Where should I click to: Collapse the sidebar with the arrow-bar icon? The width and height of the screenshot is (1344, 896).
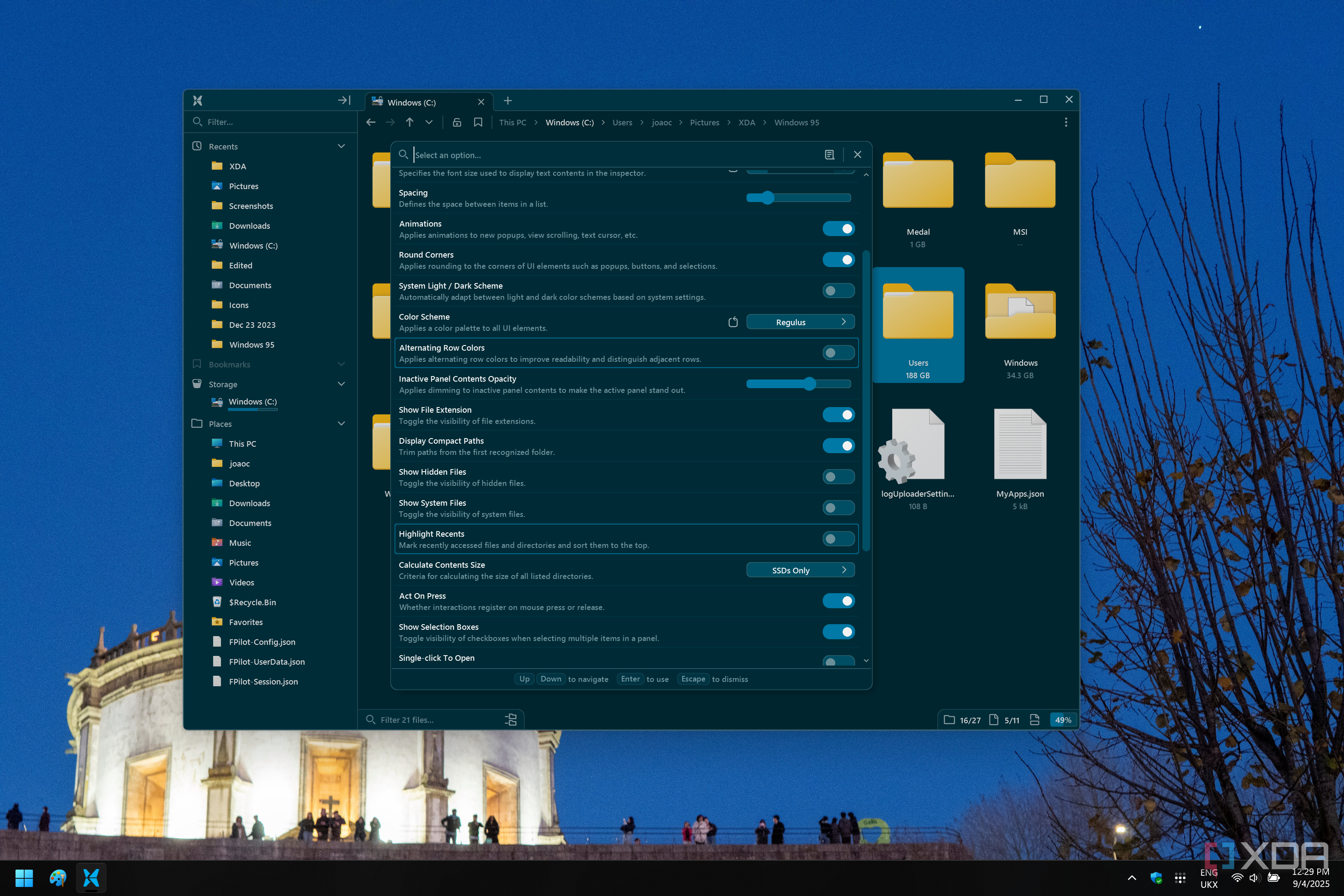(344, 100)
